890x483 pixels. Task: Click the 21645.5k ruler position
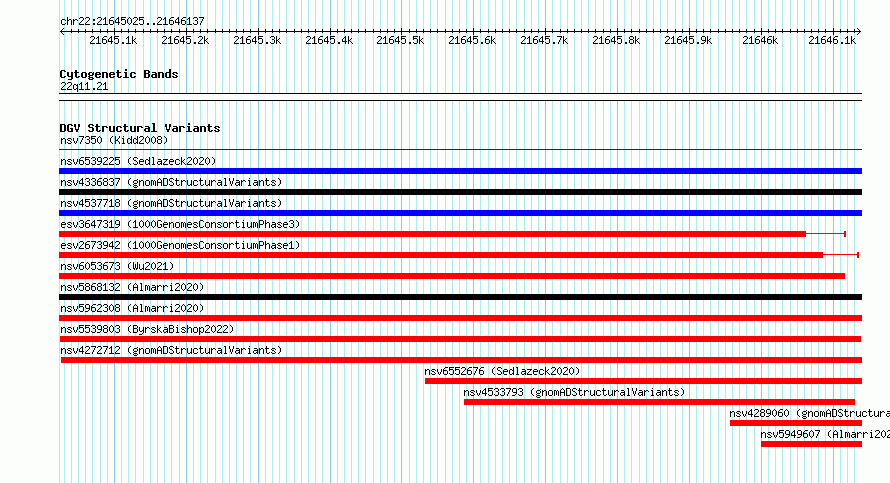tap(400, 40)
